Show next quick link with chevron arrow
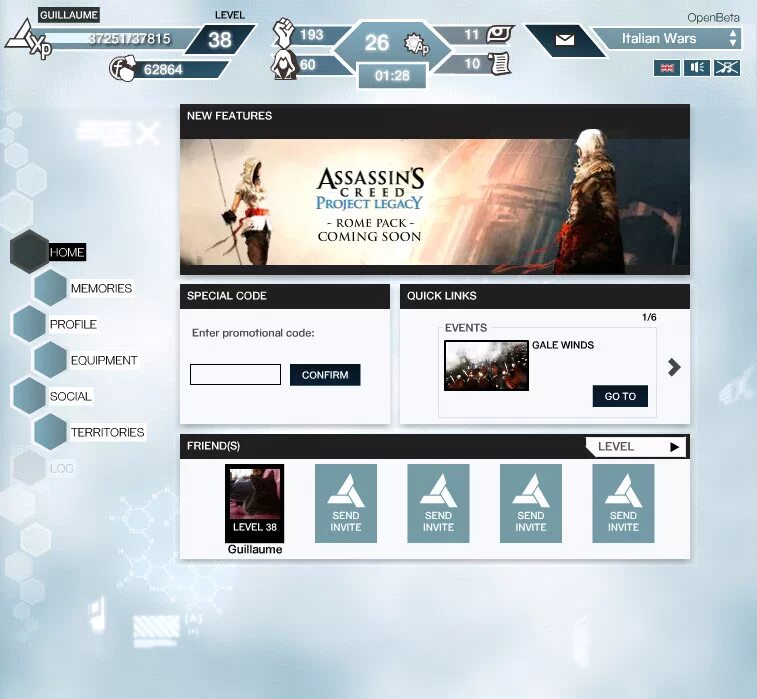Image resolution: width=757 pixels, height=699 pixels. pos(674,367)
